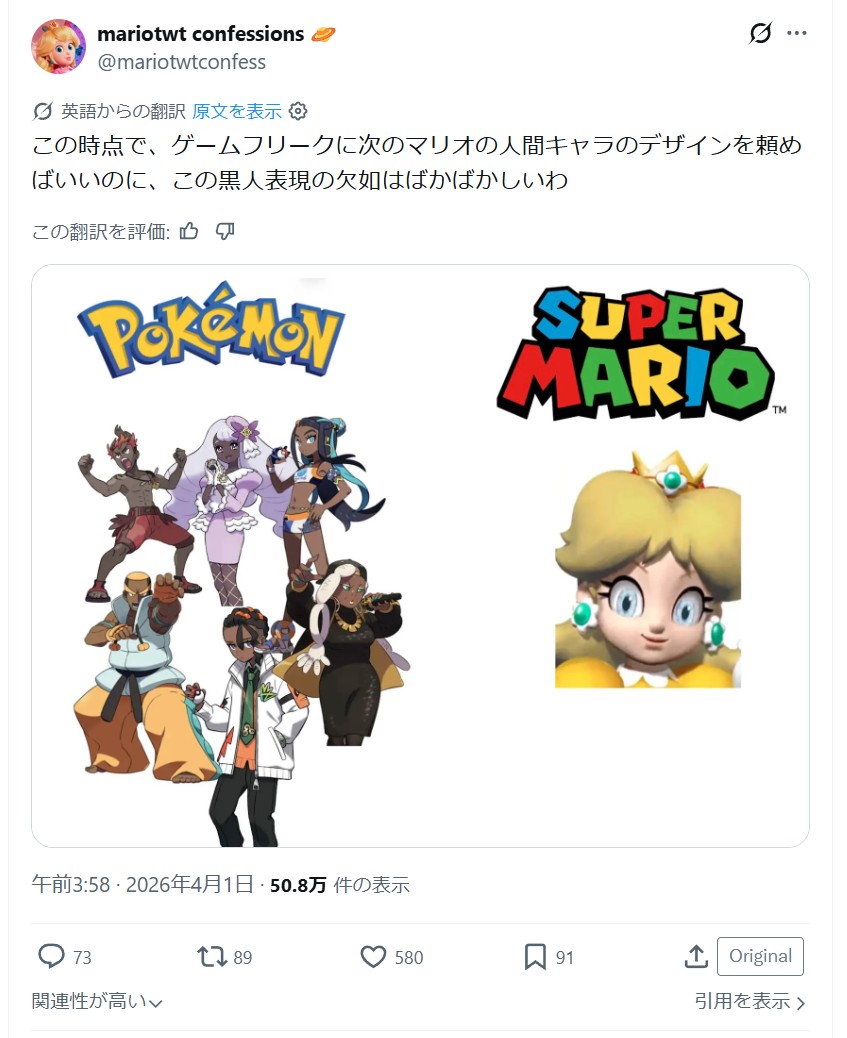Viewport: 847px width, 1038px height.
Task: Click the post timestamp 午前3:58 · 2026年4月1日
Action: pos(142,884)
